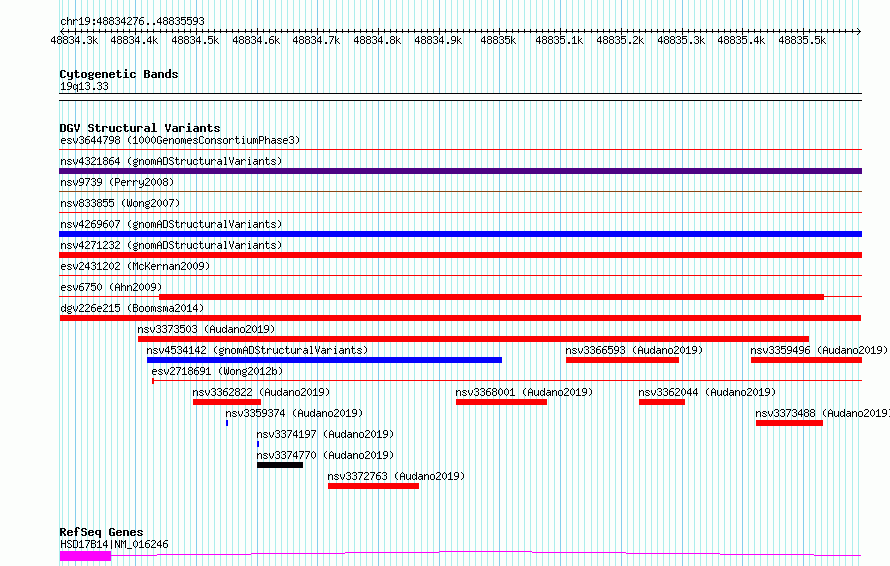890x566 pixels.
Task: Select the blue nsv4534142 variant bar
Action: (x=324, y=360)
